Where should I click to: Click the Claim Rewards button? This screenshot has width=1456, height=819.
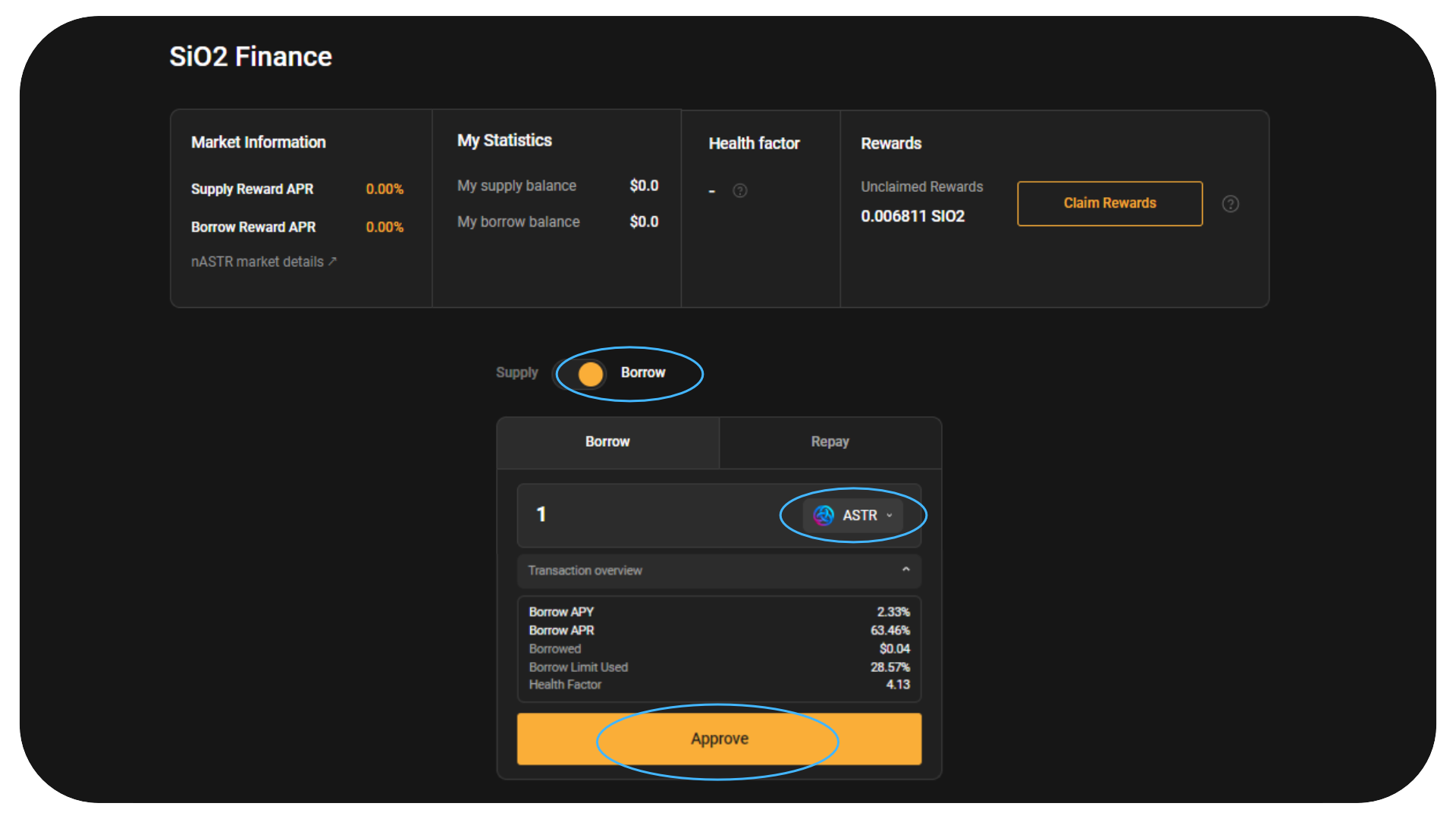click(x=1109, y=203)
